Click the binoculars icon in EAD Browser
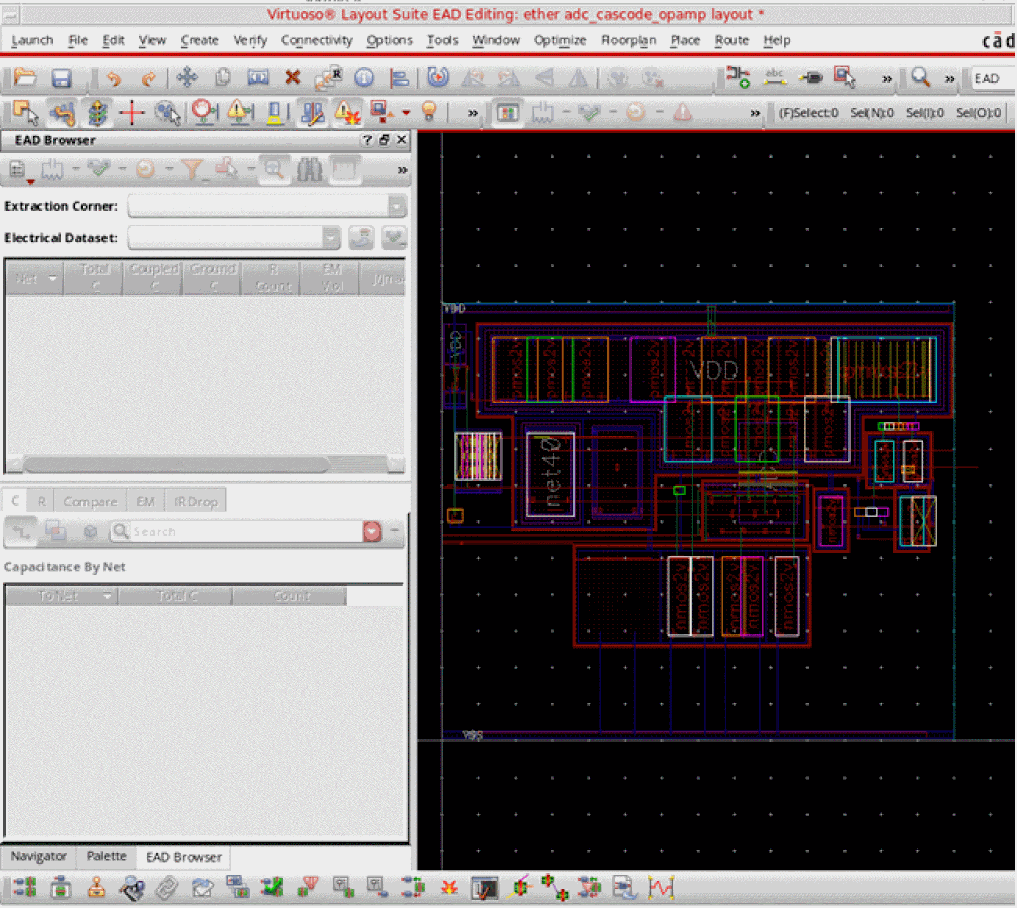 click(x=309, y=170)
